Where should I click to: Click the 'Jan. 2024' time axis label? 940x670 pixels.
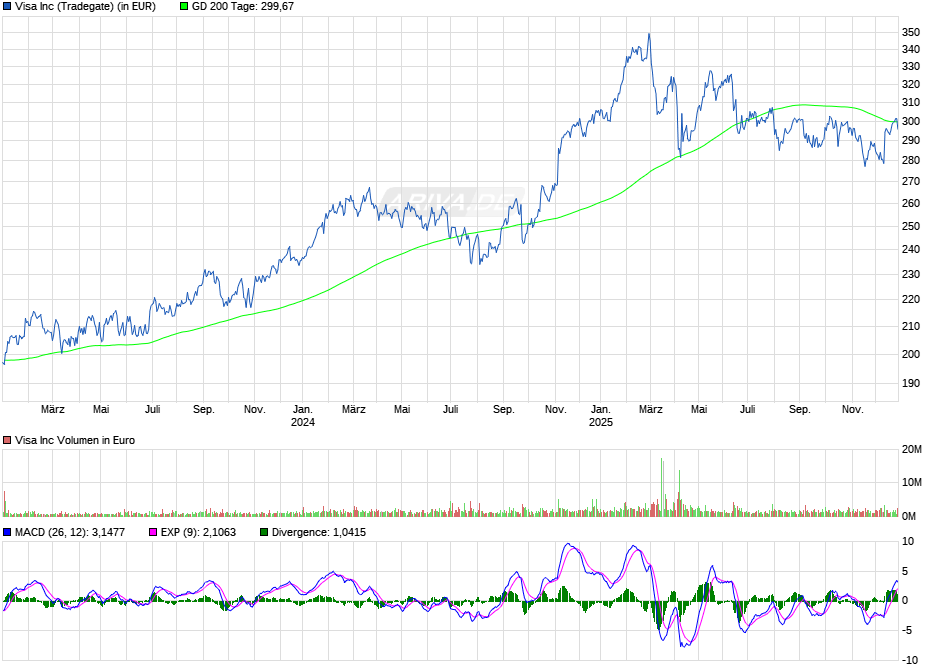click(303, 416)
